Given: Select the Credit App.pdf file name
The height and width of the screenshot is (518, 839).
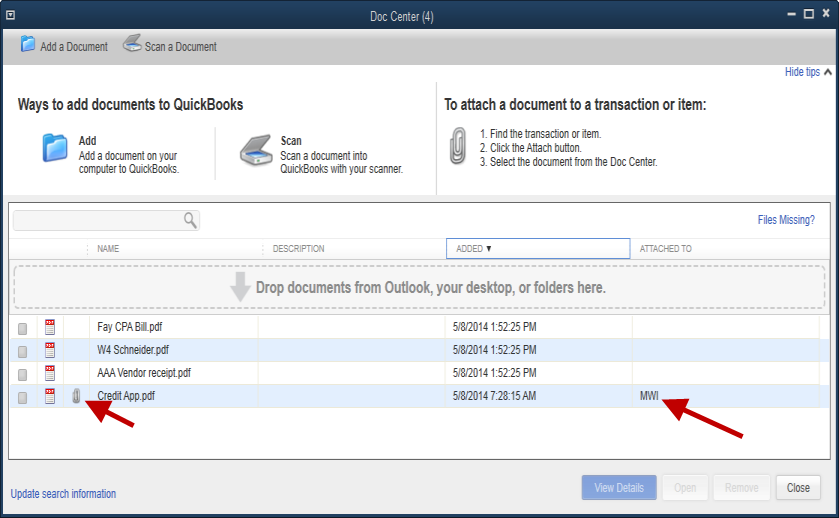Looking at the screenshot, I should 126,396.
